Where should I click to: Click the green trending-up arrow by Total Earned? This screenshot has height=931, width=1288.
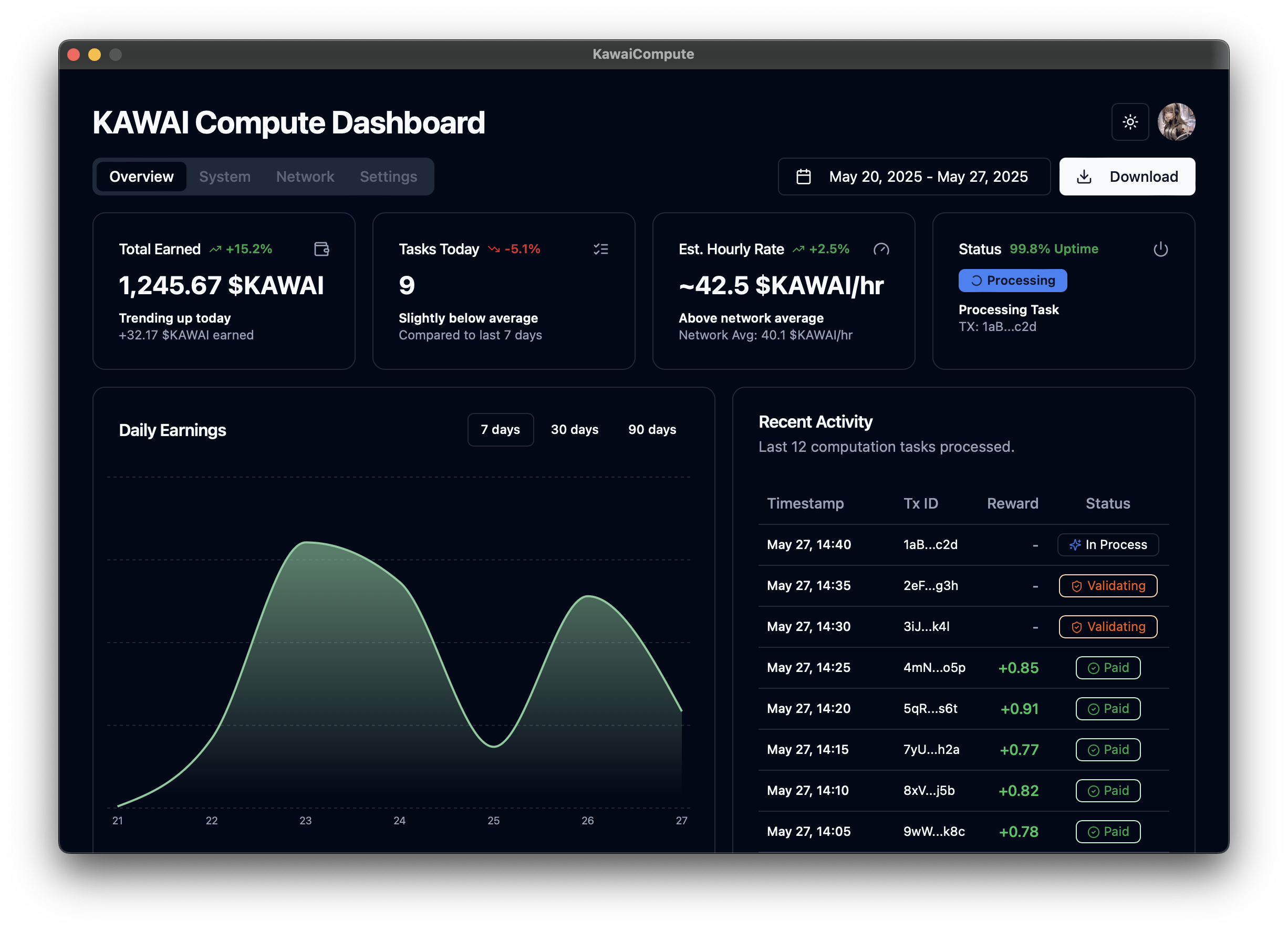[215, 250]
